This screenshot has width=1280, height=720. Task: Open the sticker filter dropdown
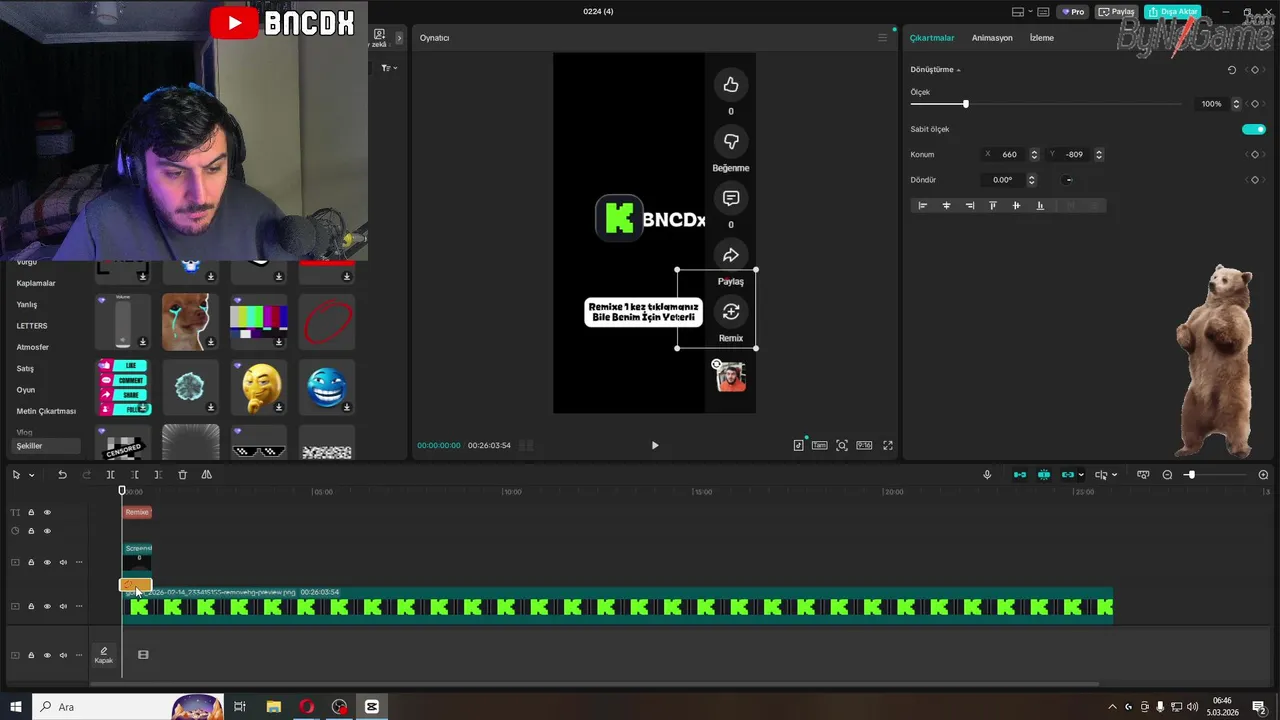[x=389, y=68]
